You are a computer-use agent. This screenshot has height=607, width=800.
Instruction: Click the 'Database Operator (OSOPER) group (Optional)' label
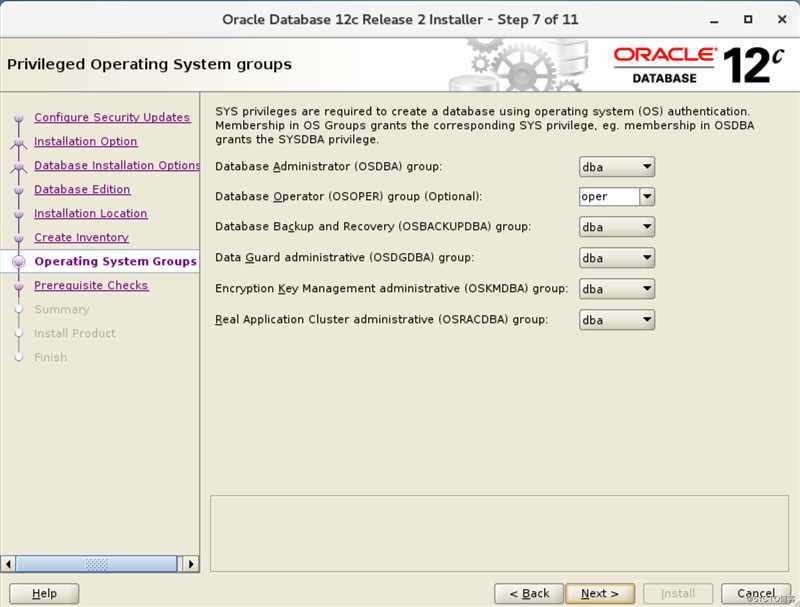(348, 196)
